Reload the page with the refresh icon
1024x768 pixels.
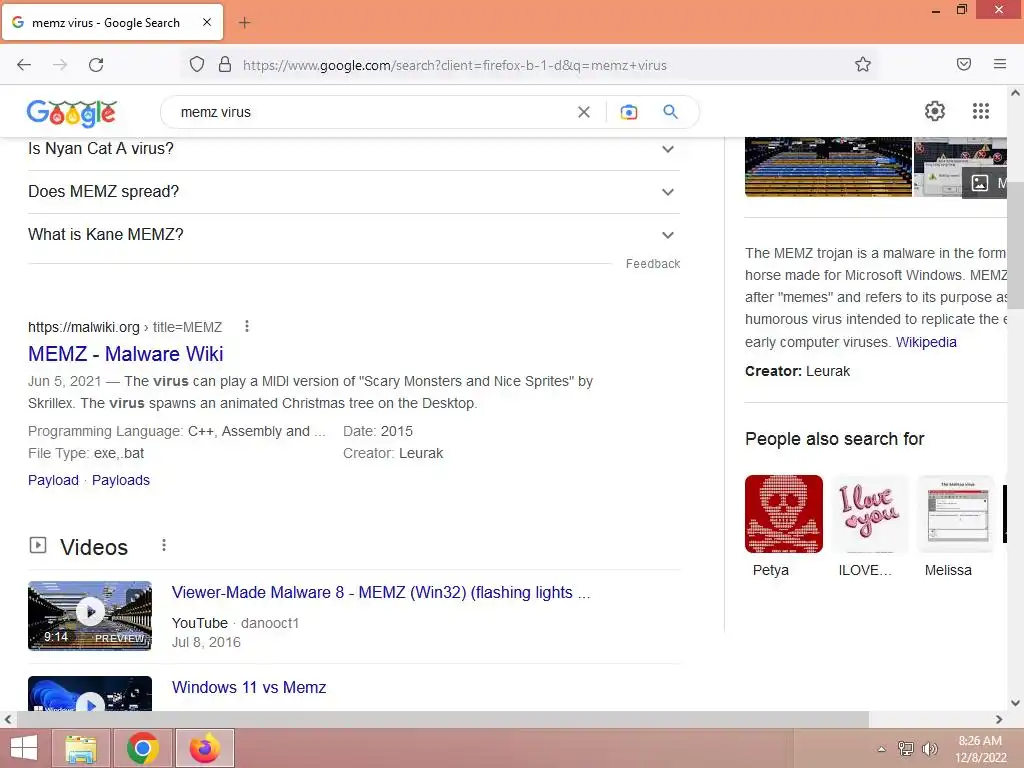click(96, 65)
